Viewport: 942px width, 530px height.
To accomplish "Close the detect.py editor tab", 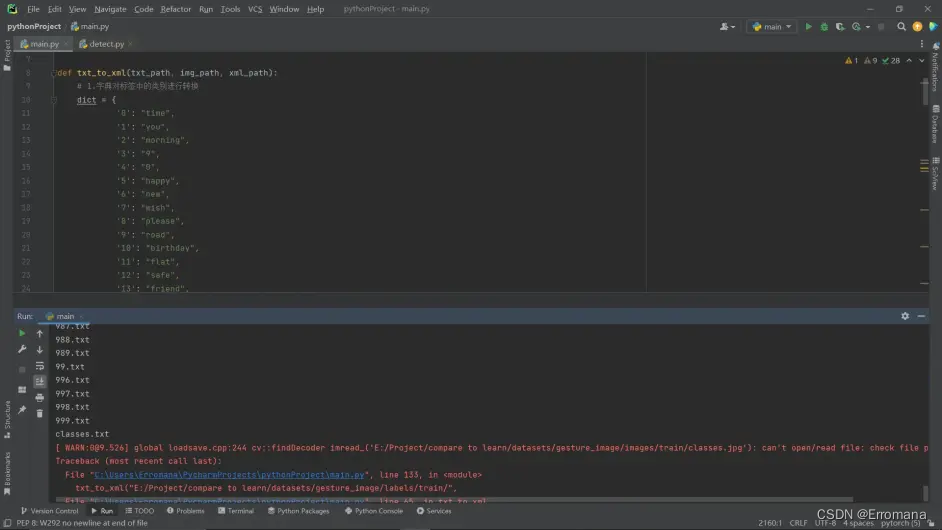I will 130,44.
